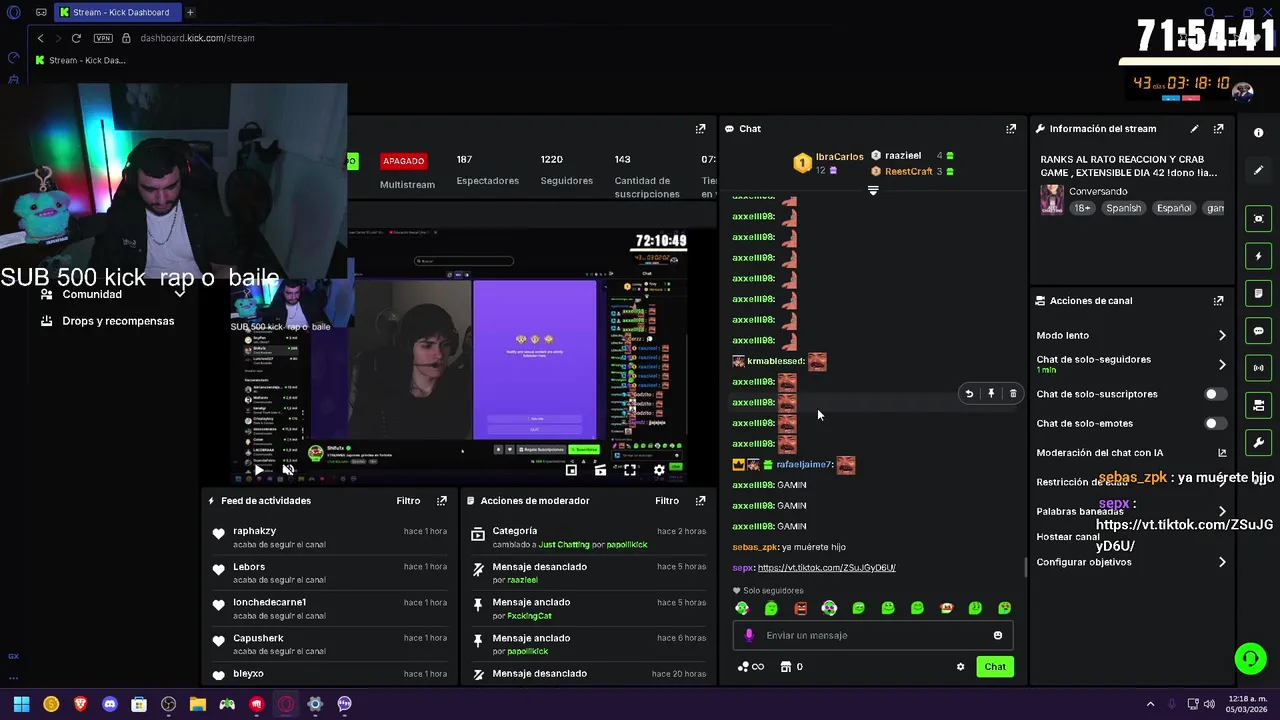
Task: Edit stream information with the pencil icon
Action: 1194,129
